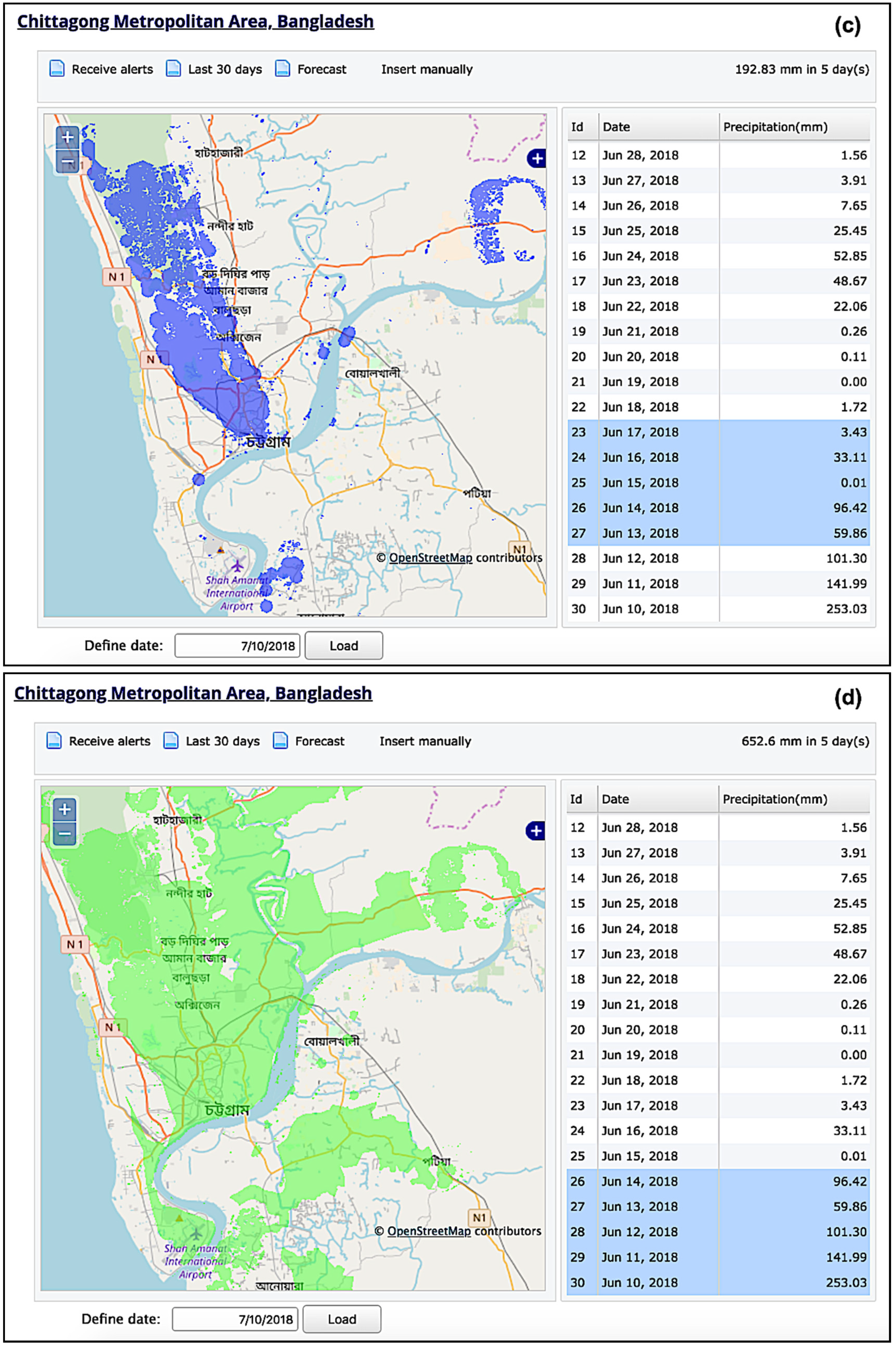Click the Forecast icon in panel (d)
This screenshot has width=896, height=1346.
click(x=280, y=741)
